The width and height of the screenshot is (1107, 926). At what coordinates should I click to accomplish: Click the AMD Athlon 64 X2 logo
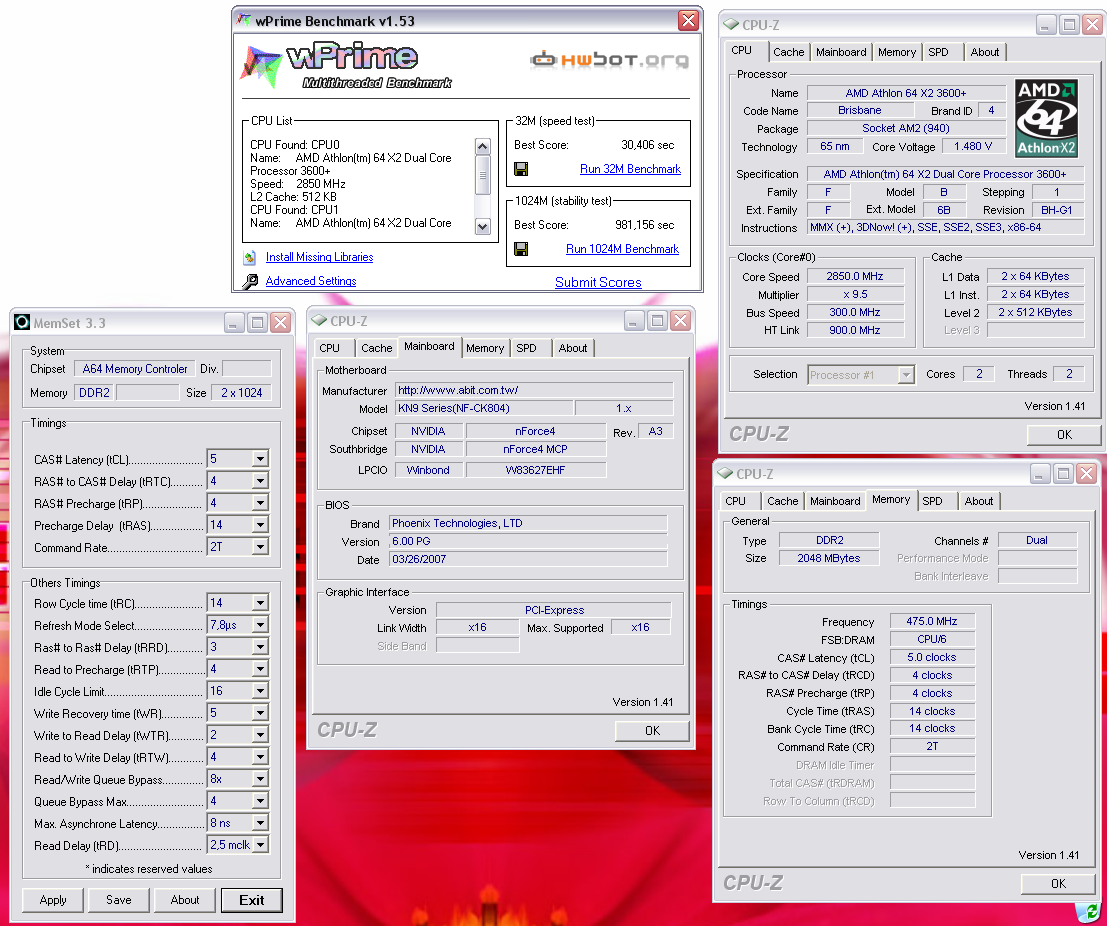(x=1046, y=118)
